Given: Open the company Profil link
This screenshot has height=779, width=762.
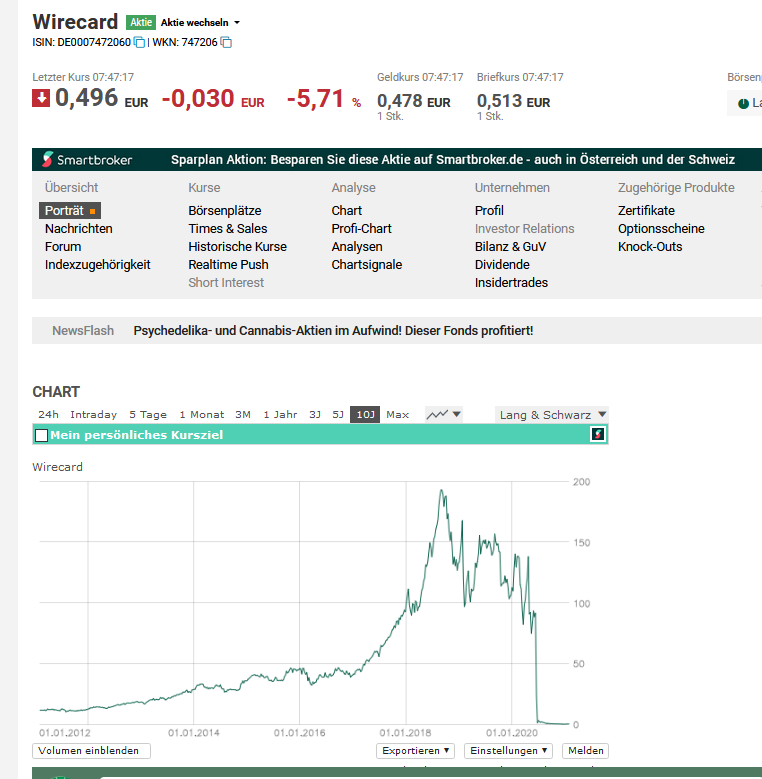Looking at the screenshot, I should [489, 211].
